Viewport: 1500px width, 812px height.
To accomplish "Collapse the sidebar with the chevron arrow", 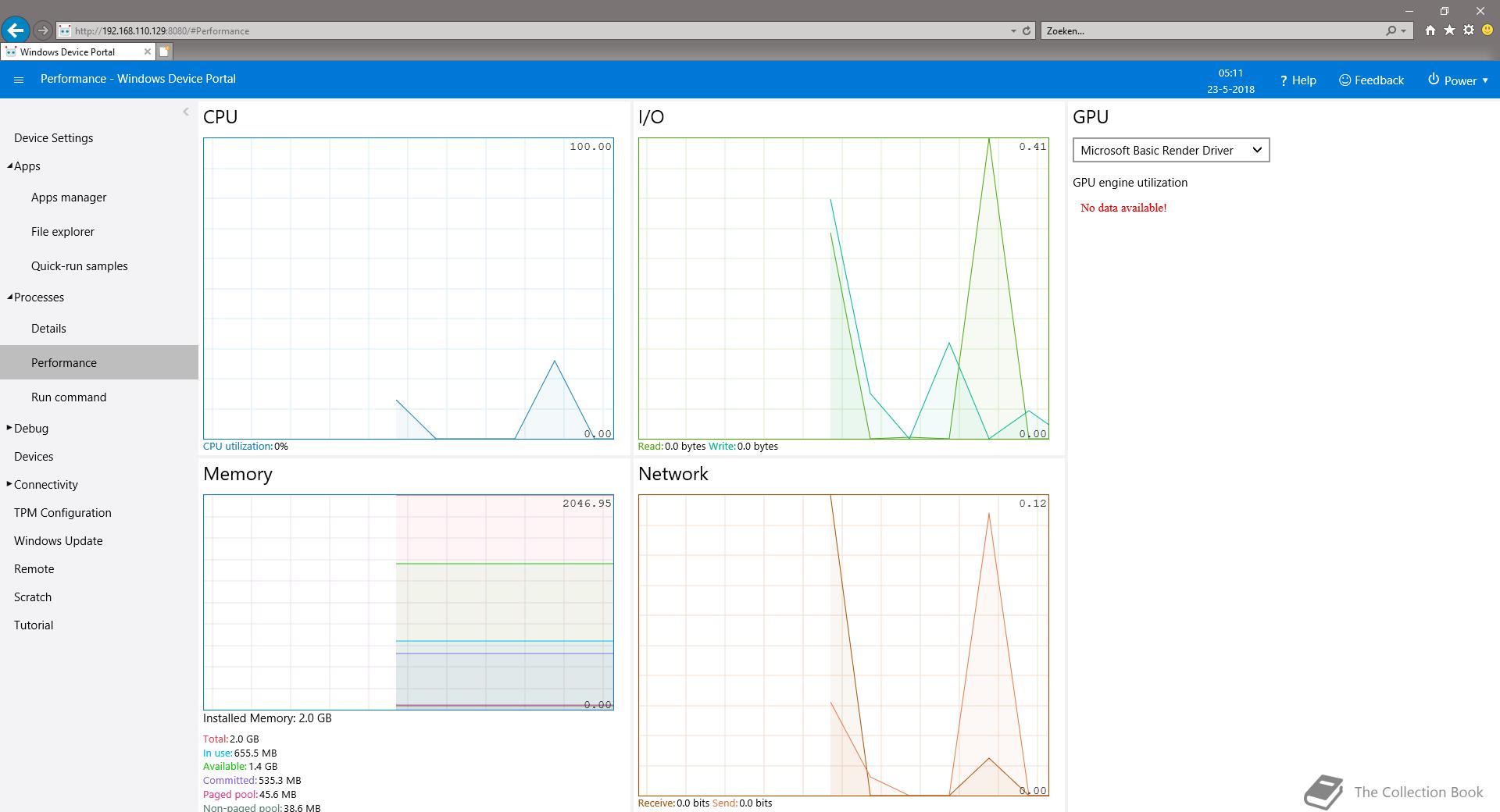I will click(x=186, y=112).
